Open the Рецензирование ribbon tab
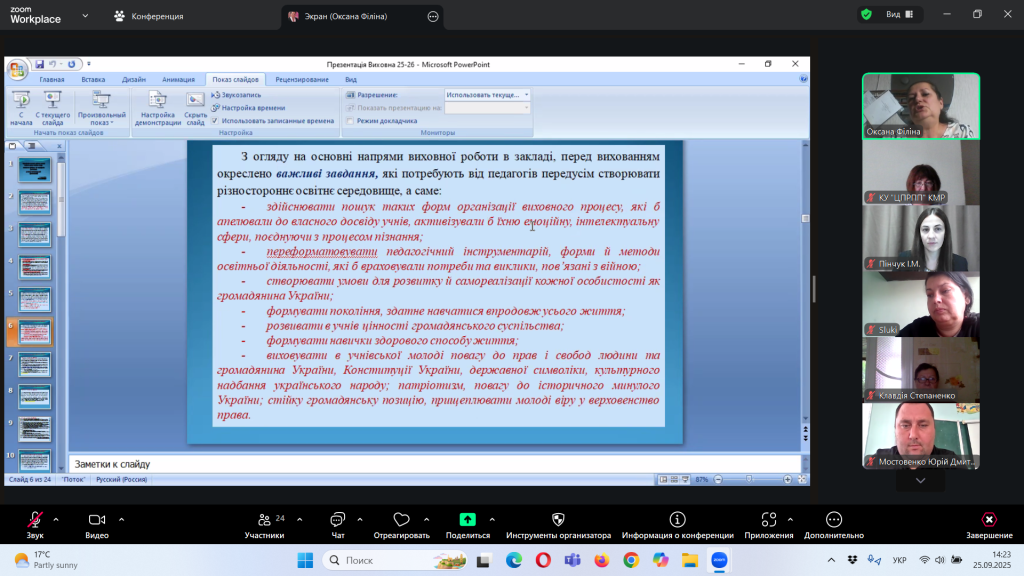The width and height of the screenshot is (1024, 576). click(301, 79)
